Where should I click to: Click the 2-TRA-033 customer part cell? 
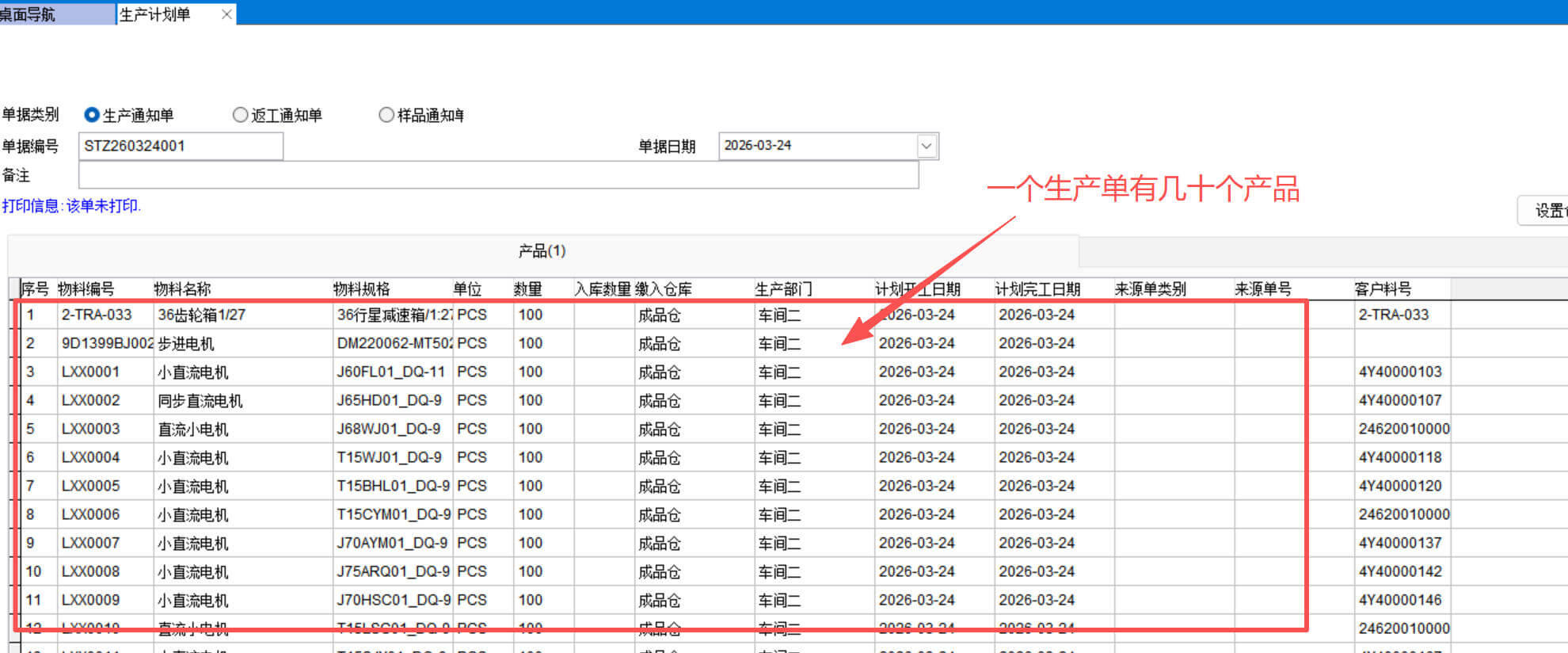[x=1394, y=315]
